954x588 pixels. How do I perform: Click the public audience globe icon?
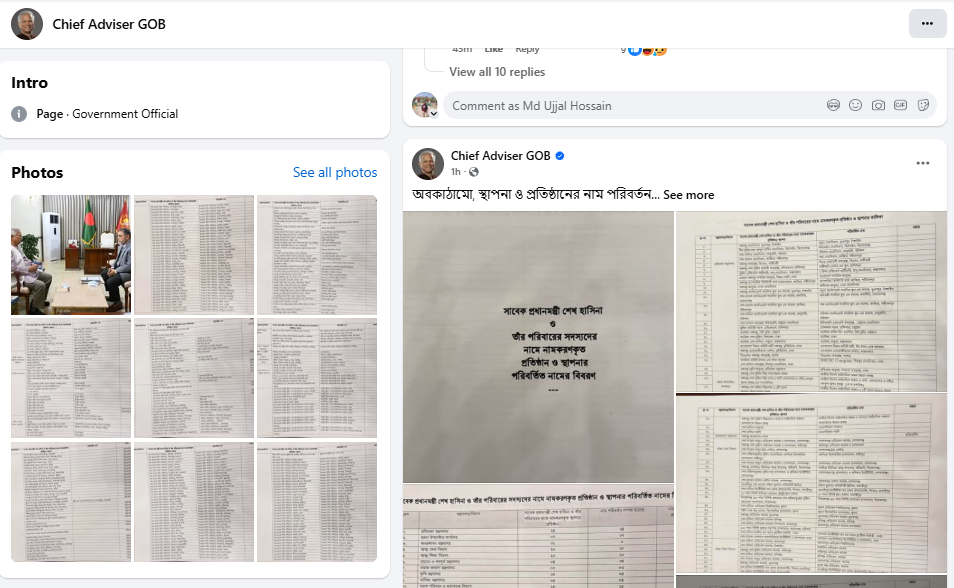[x=473, y=172]
